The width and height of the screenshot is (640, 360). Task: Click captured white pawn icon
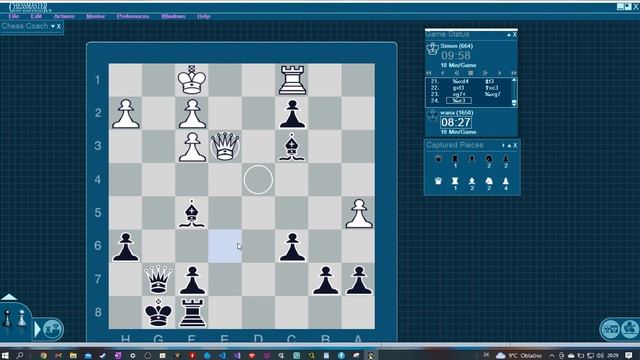[x=506, y=181]
